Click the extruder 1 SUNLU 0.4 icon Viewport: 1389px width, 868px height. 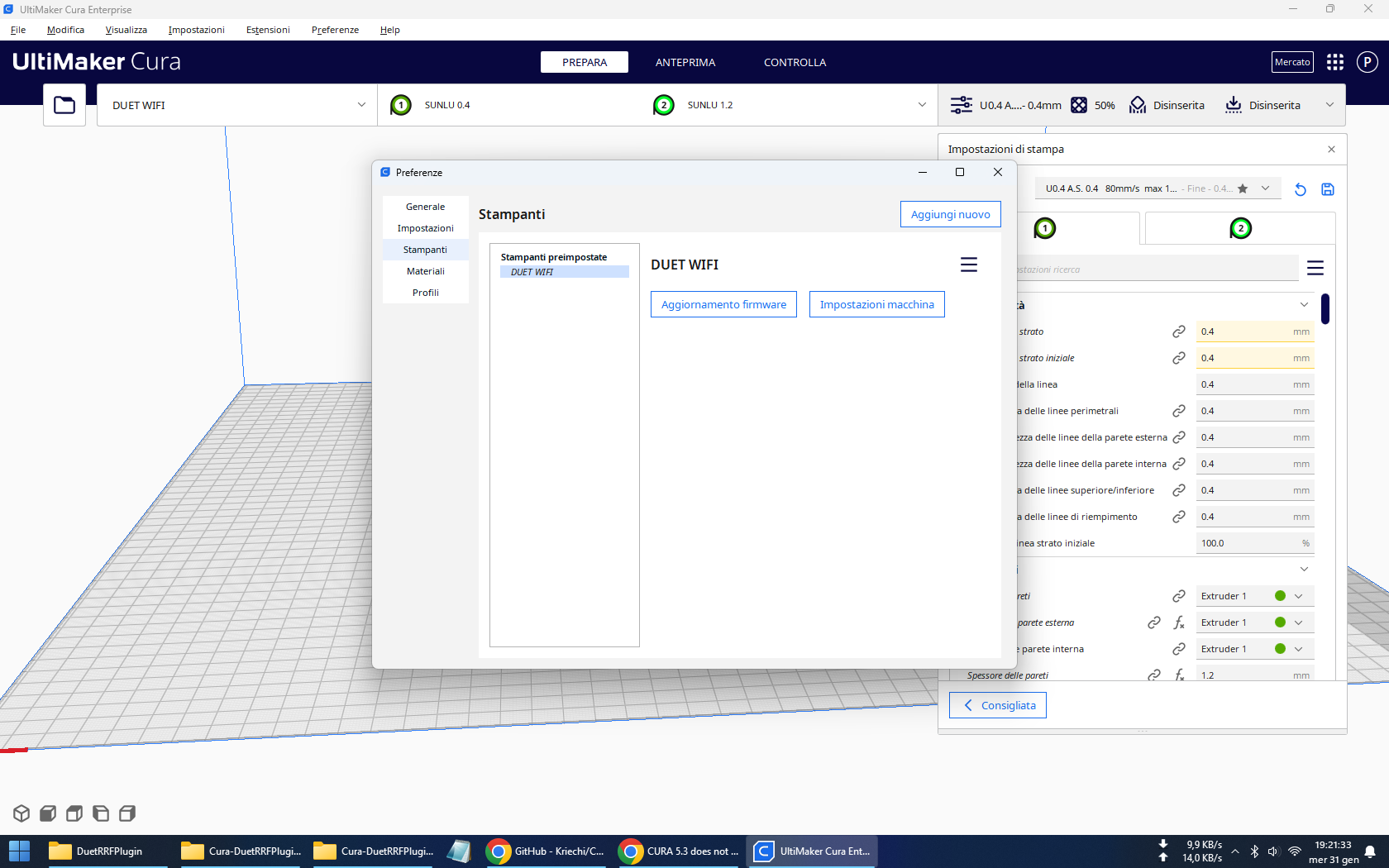coord(401,105)
